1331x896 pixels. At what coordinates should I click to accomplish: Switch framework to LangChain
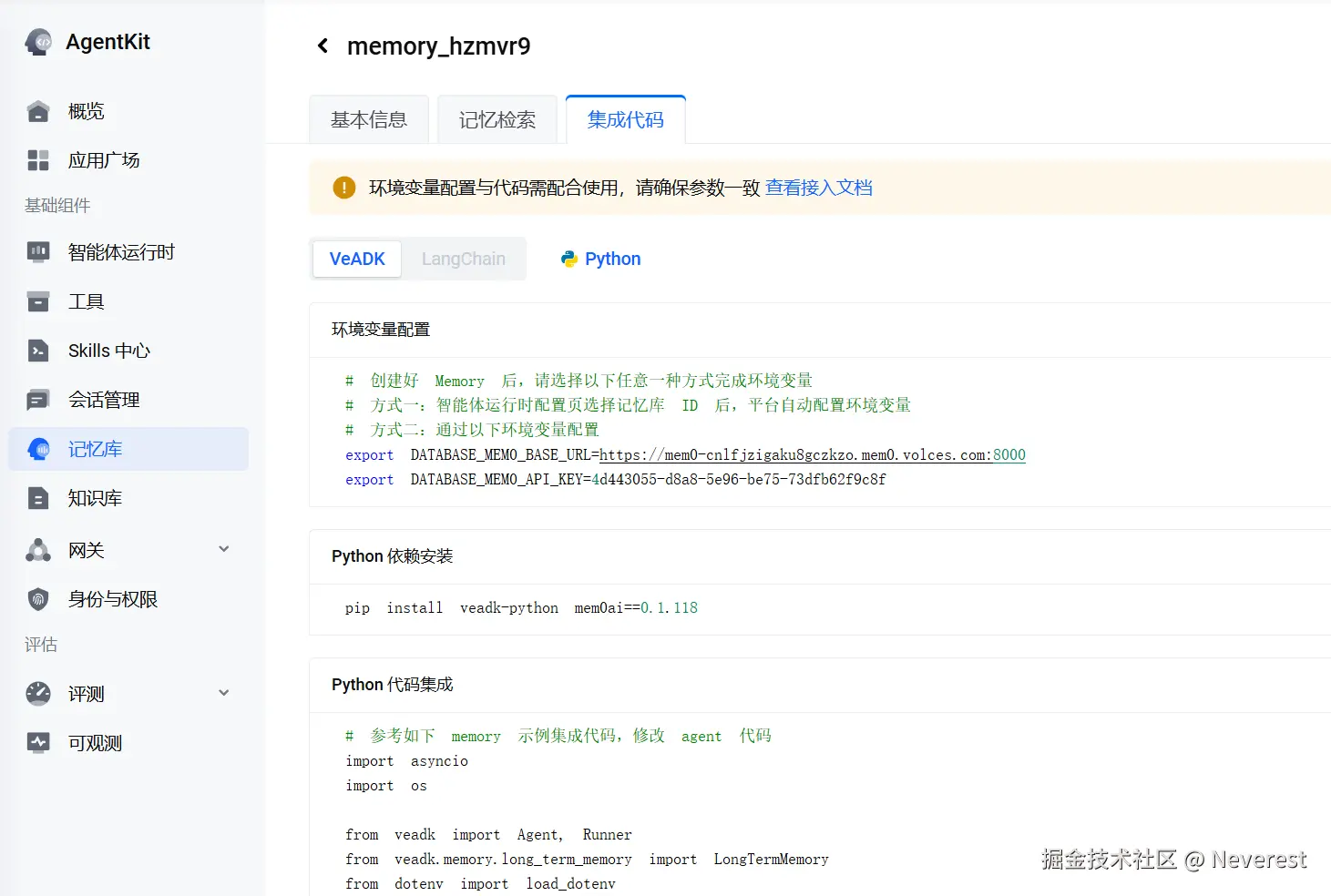coord(463,260)
